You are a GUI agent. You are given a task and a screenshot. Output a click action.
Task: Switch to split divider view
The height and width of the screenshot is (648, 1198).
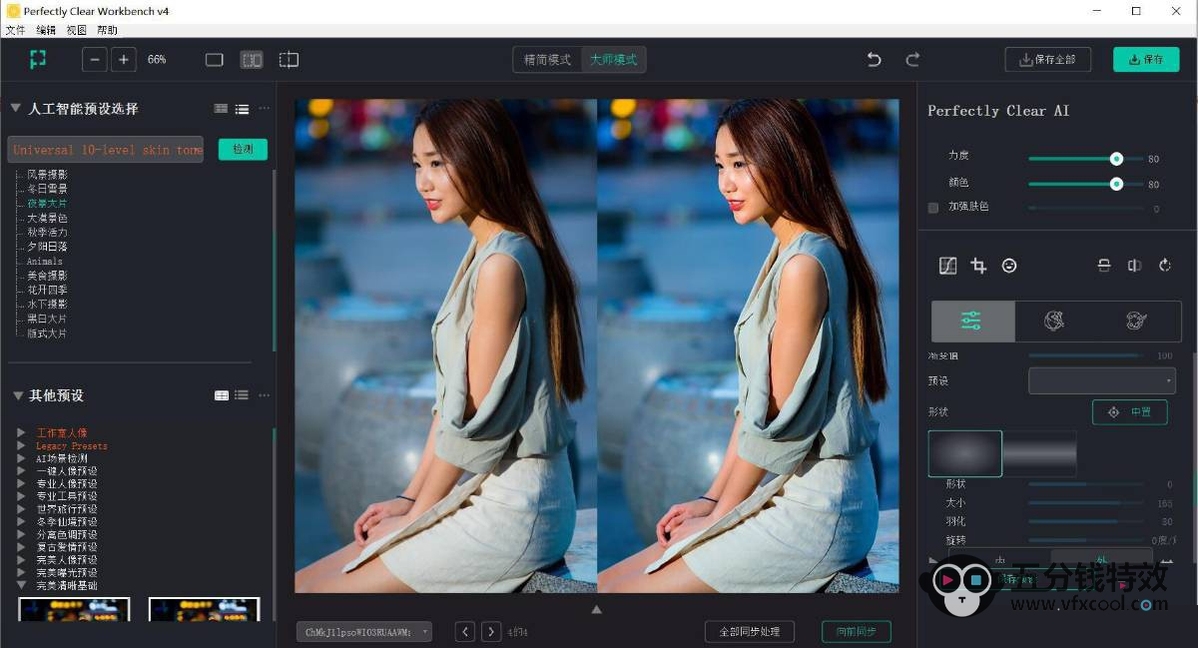(289, 60)
